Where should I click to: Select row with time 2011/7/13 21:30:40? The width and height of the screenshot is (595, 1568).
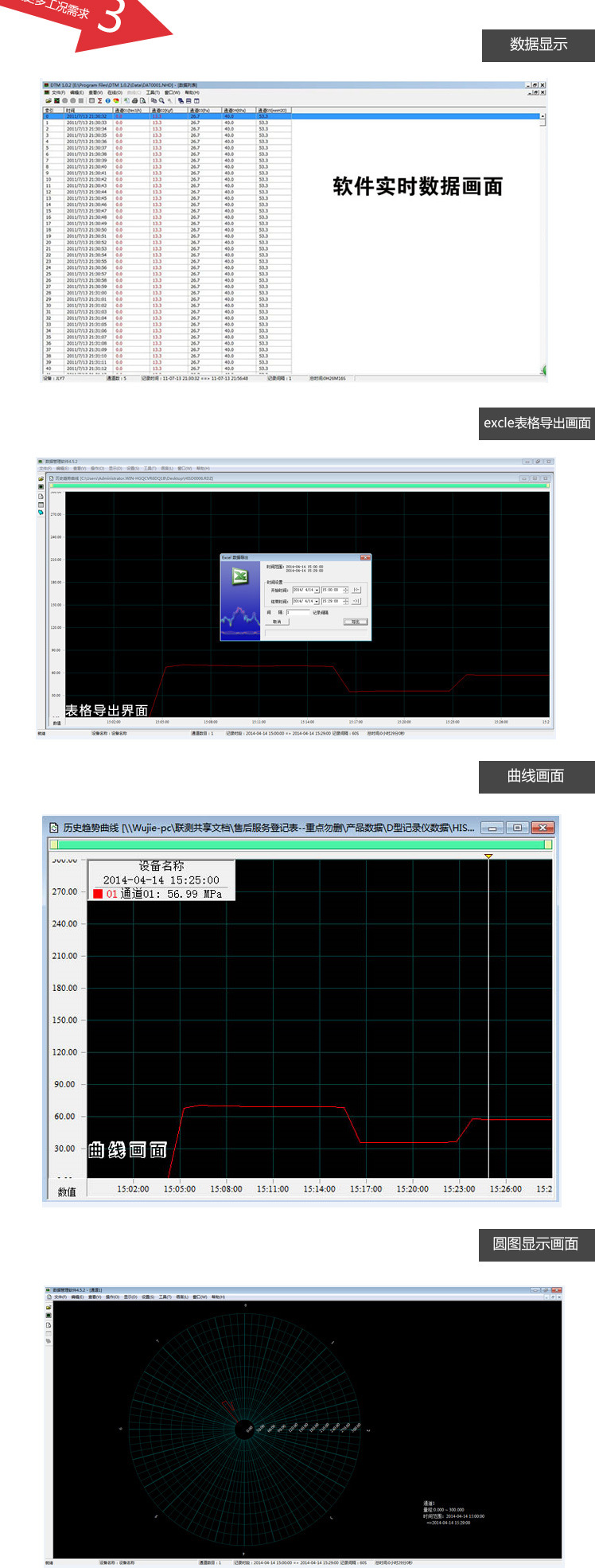click(x=167, y=167)
